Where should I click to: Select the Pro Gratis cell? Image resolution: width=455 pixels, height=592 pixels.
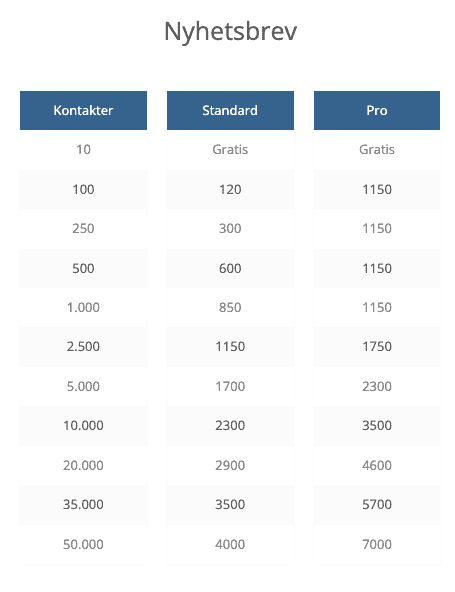pos(376,150)
